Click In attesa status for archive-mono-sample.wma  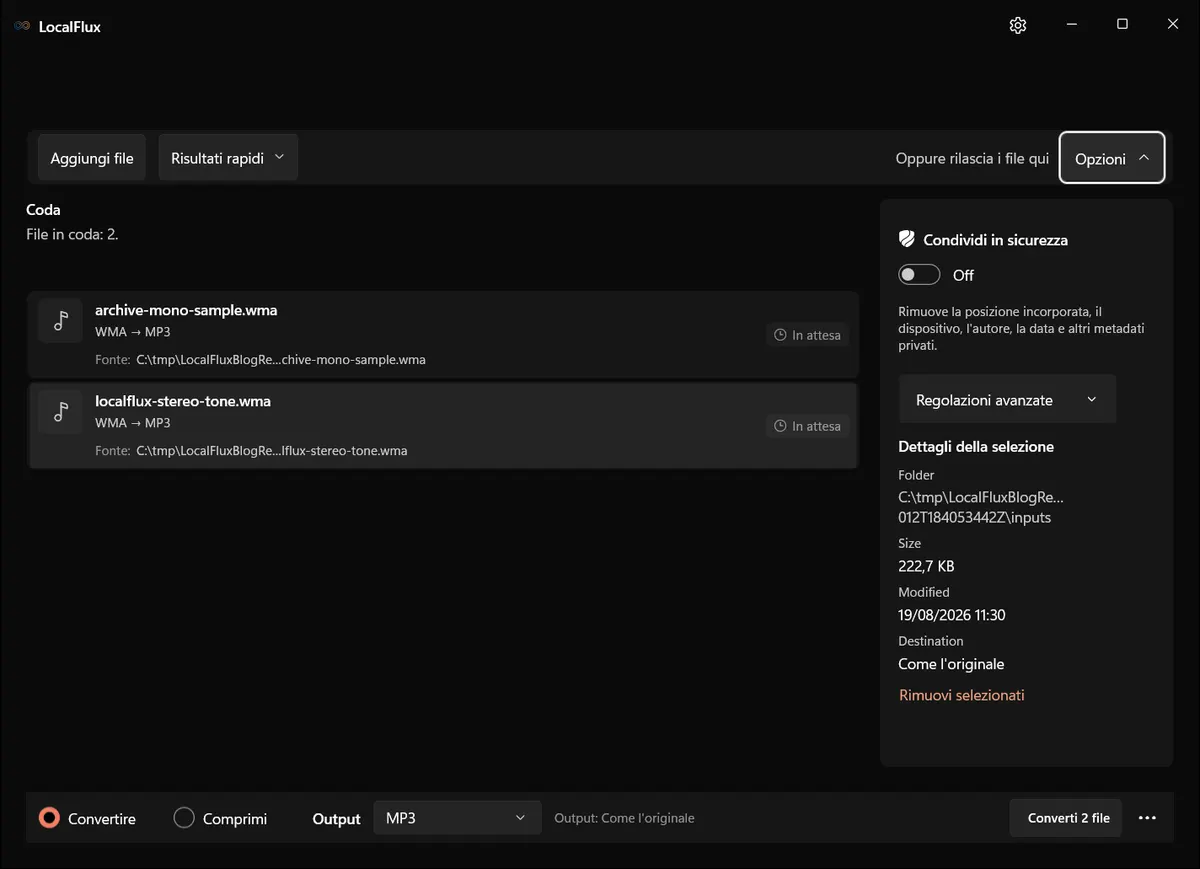(x=808, y=335)
